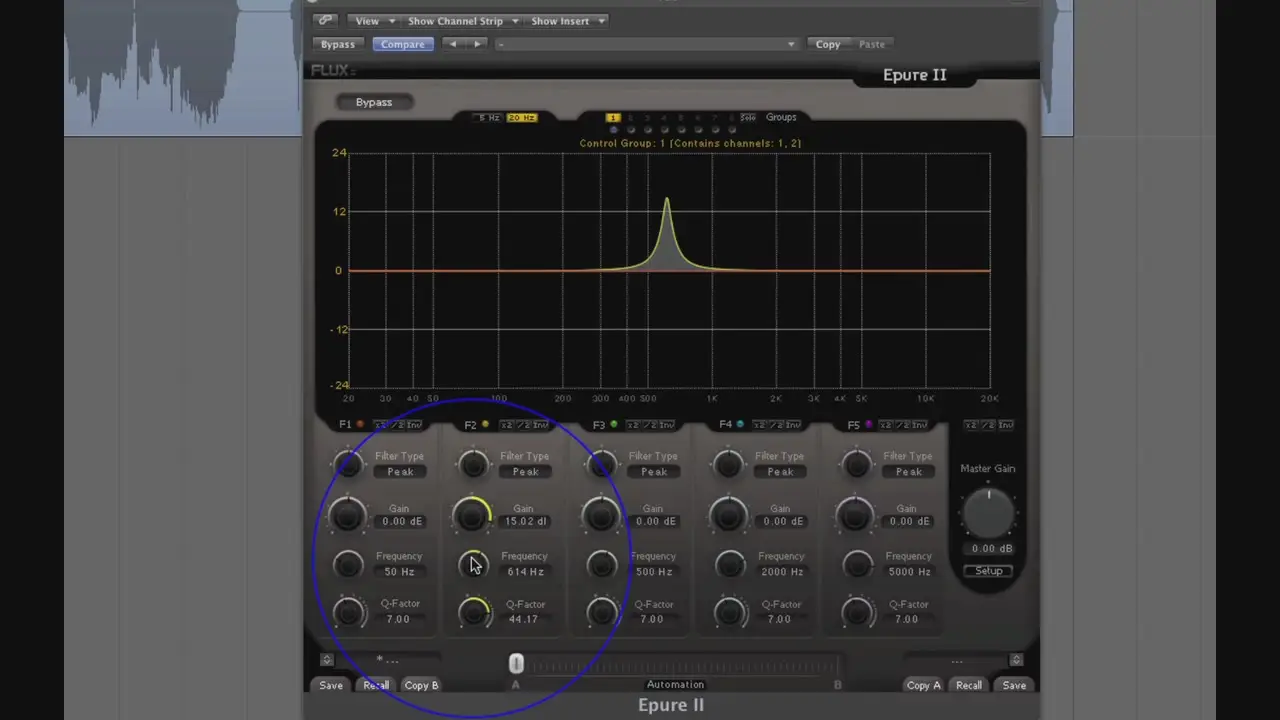Click F3 Gain knob

click(600, 515)
